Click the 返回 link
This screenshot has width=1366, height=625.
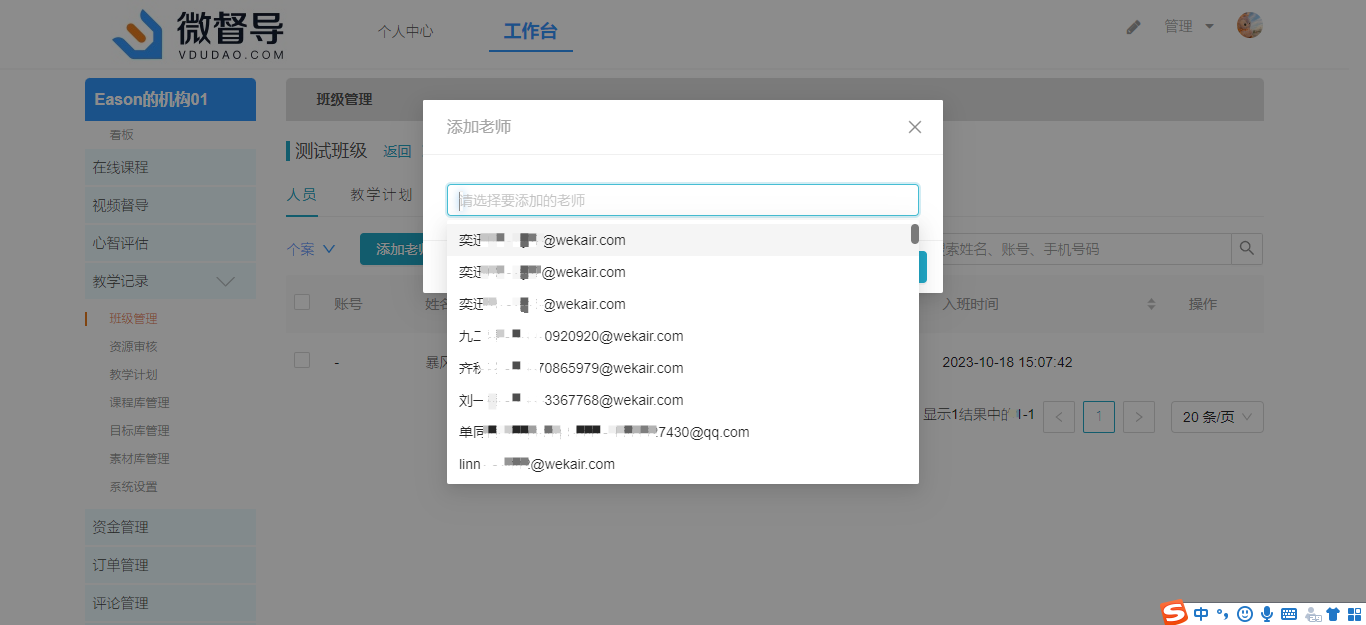397,152
